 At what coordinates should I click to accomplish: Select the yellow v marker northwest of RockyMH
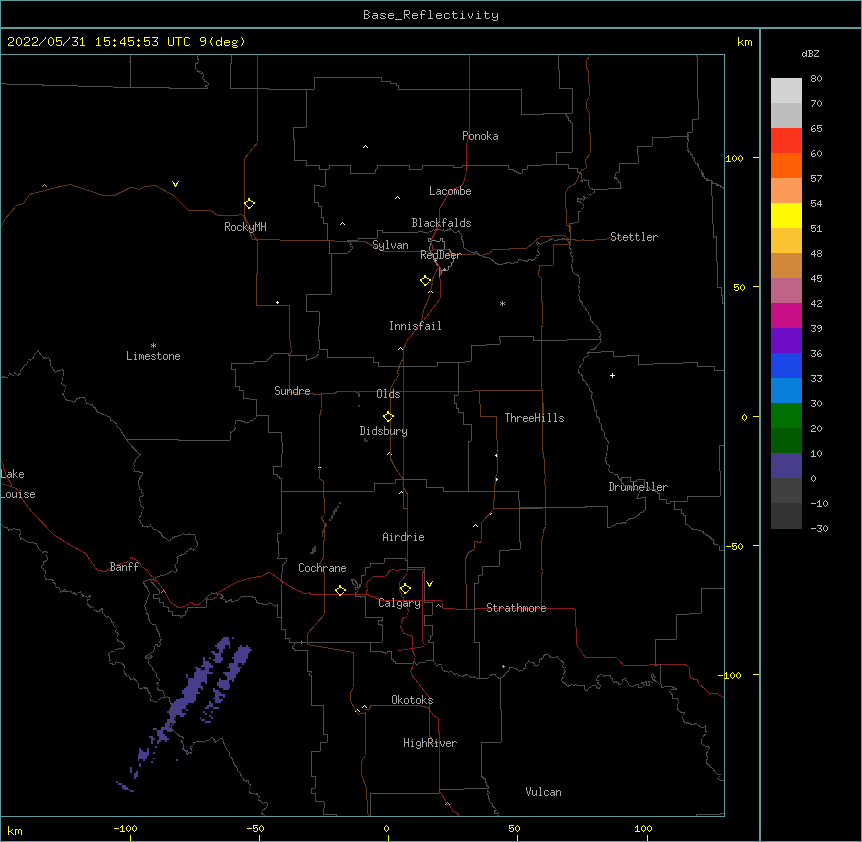(175, 184)
